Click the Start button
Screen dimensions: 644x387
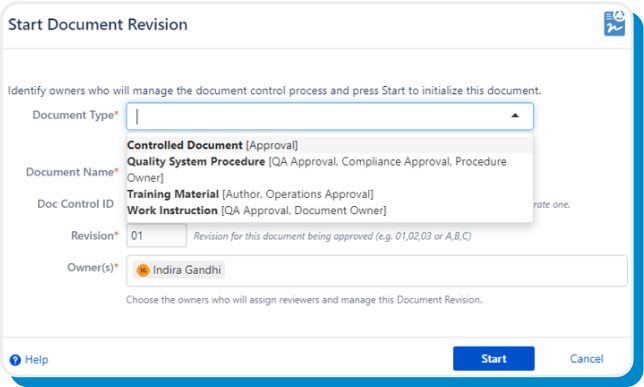coord(494,358)
